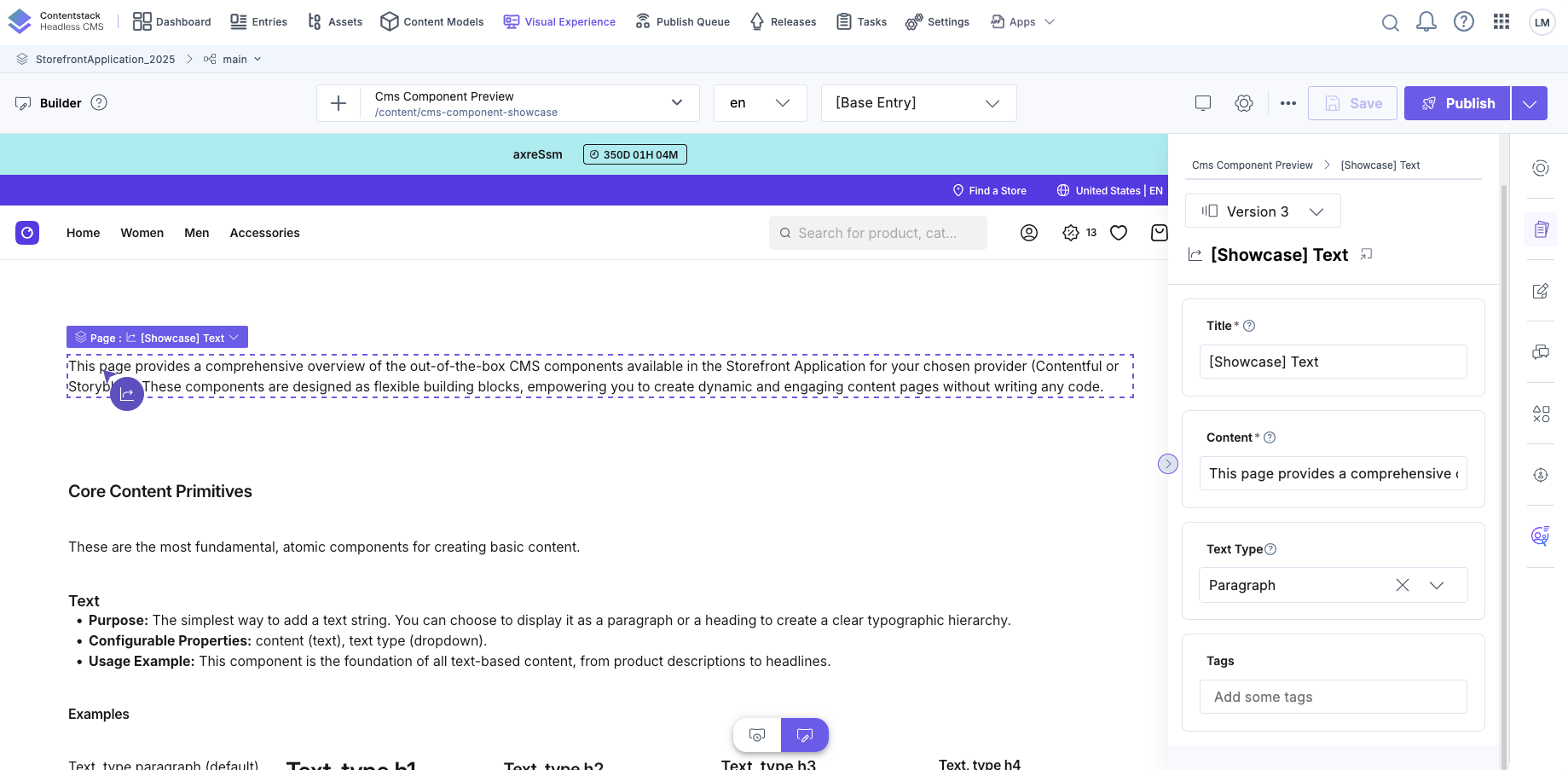The image size is (1568, 770).
Task: Click the Find a Store link
Action: (989, 191)
